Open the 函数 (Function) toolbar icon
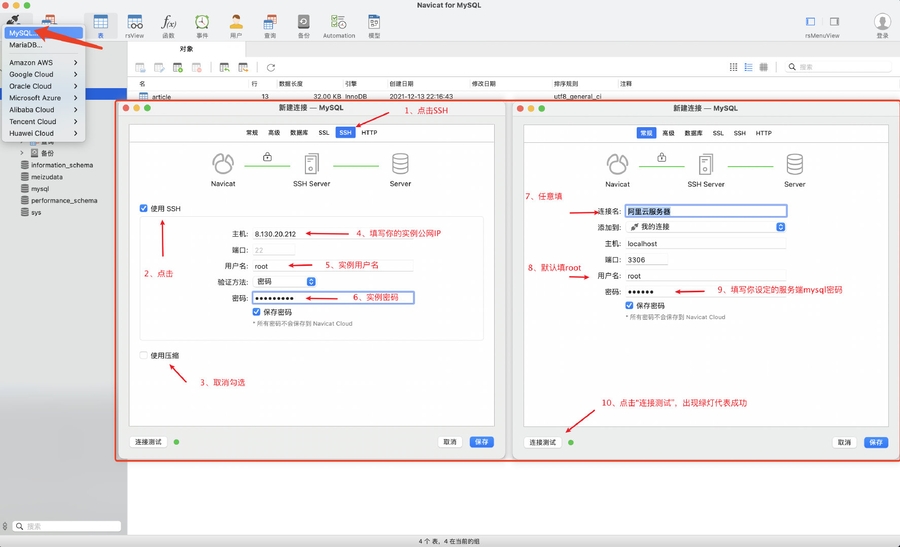900x547 pixels. (168, 24)
